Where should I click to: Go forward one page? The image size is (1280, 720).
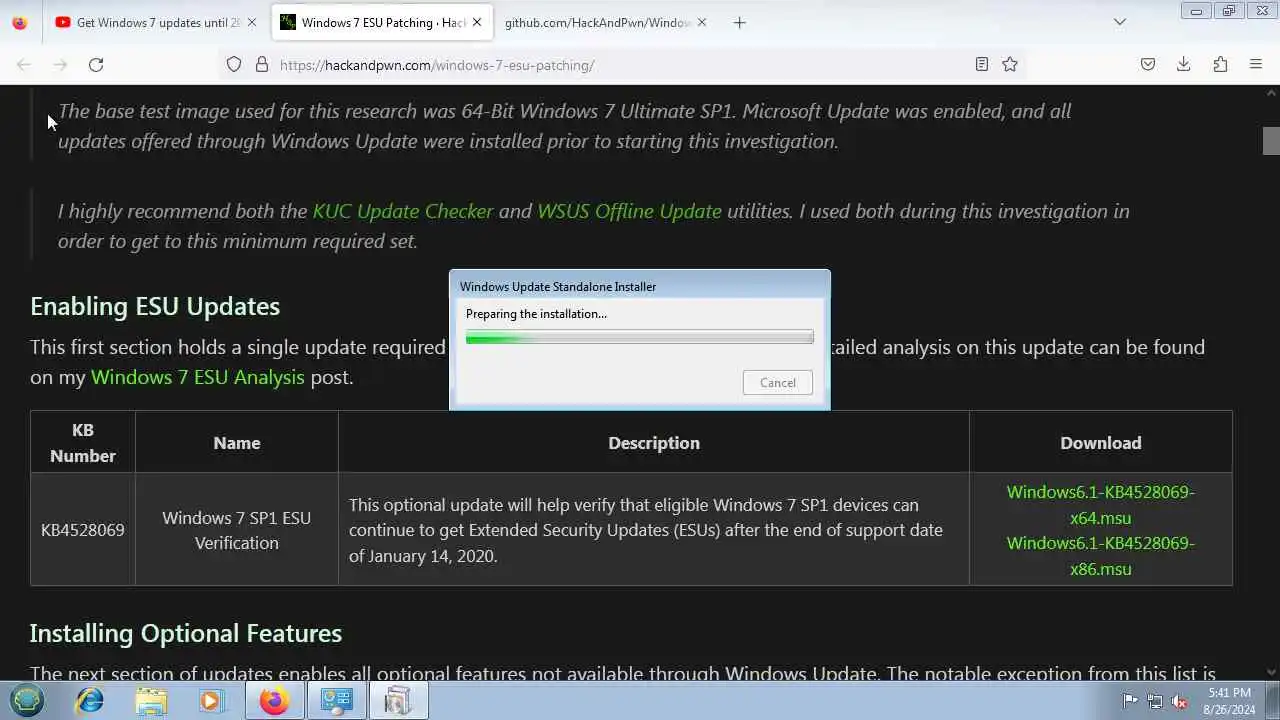click(x=60, y=65)
